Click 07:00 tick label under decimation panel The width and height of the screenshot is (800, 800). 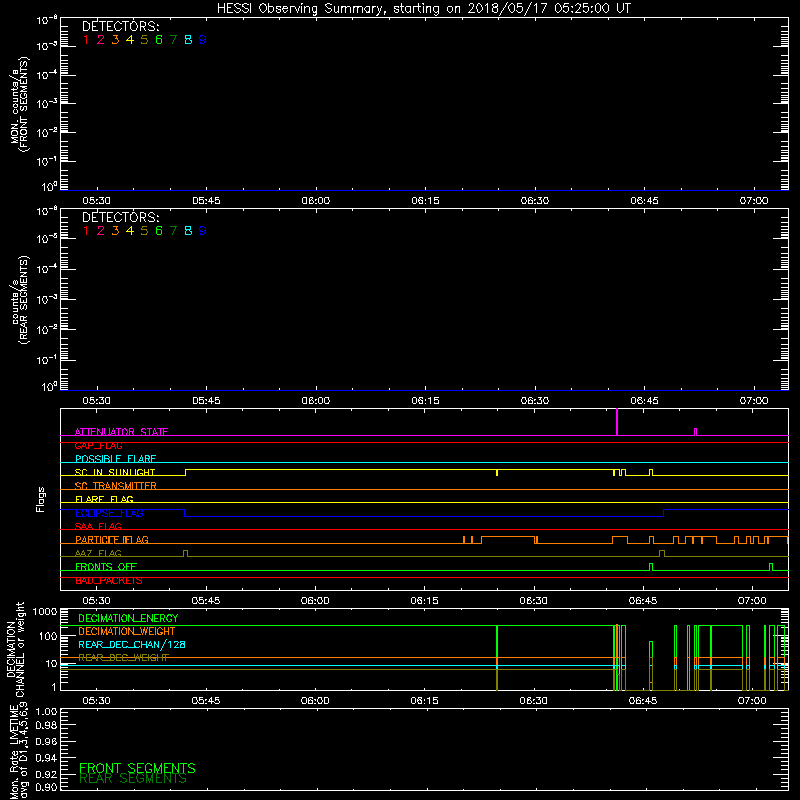(x=752, y=701)
